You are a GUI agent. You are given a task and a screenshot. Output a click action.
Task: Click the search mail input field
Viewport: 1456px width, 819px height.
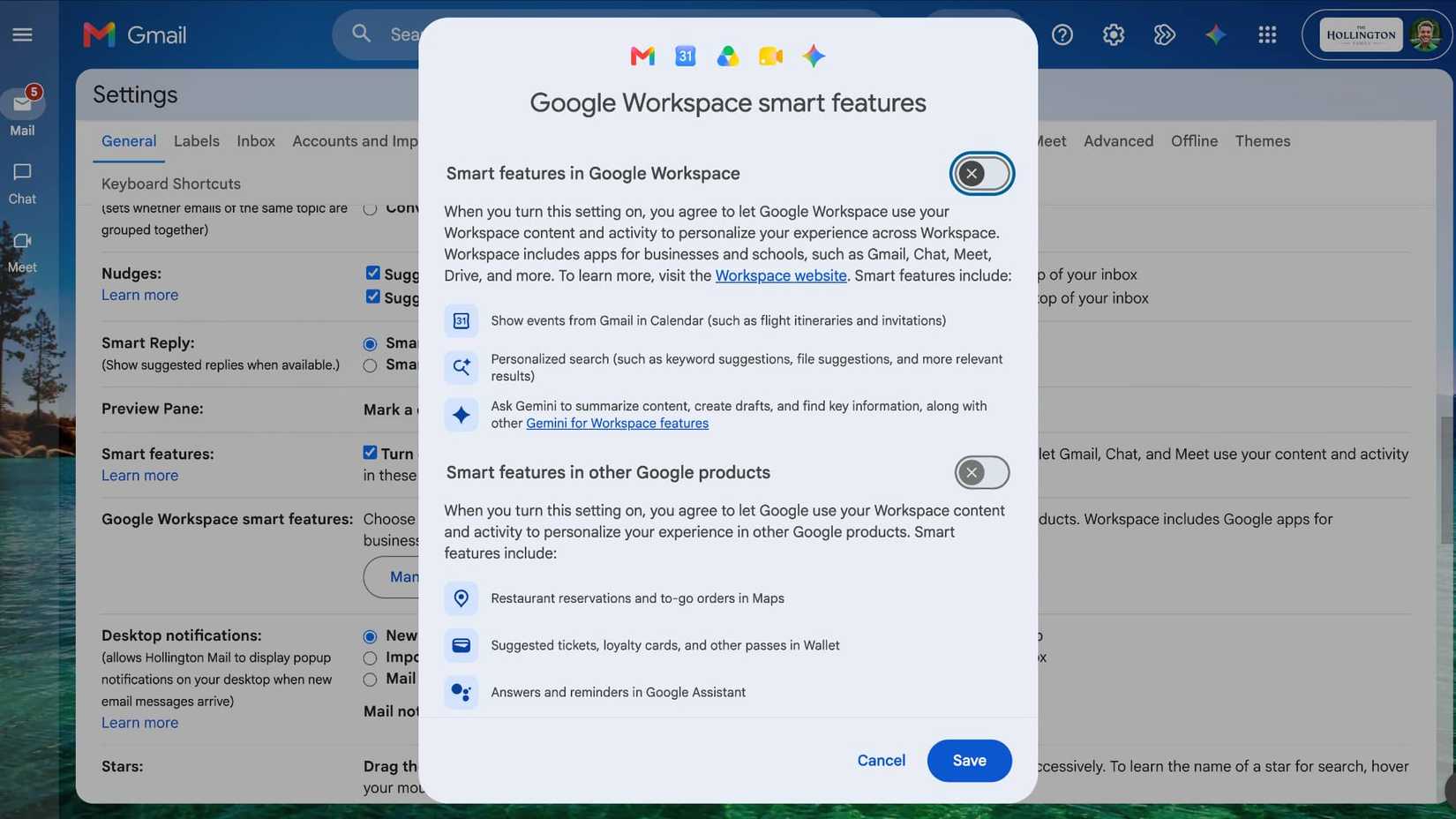coord(404,34)
